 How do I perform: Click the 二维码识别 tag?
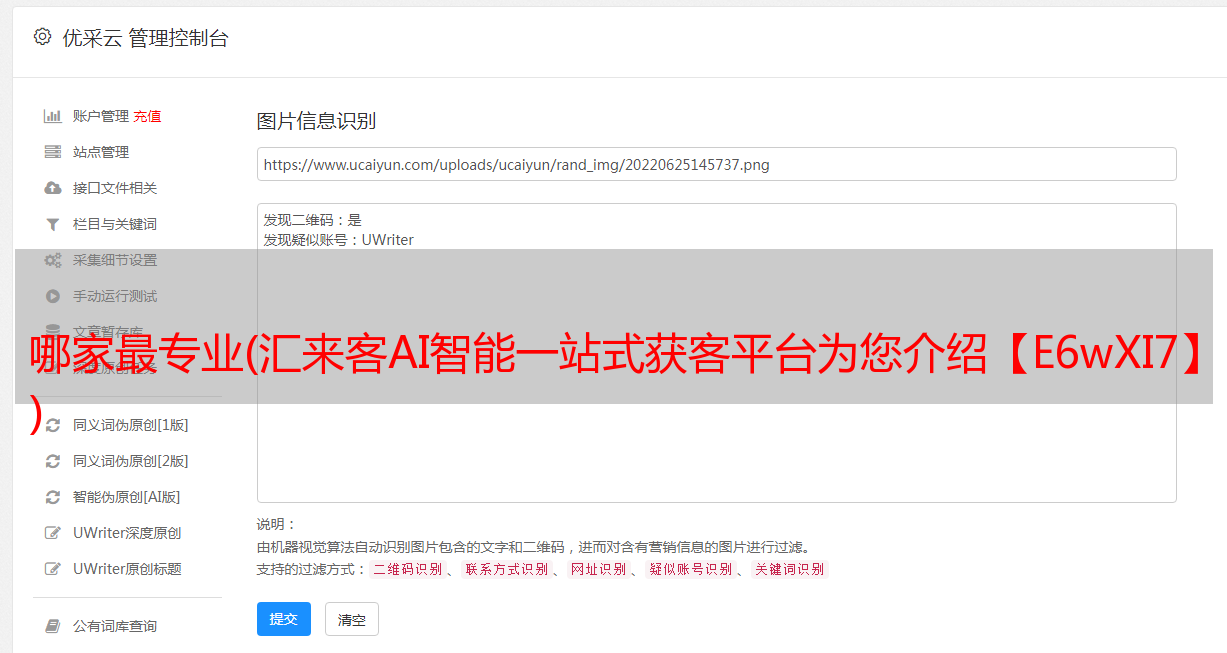407,569
